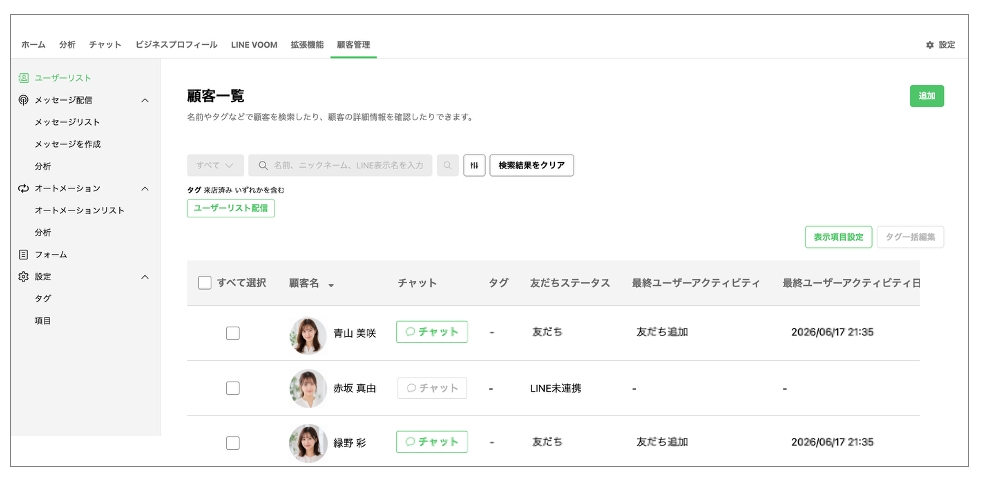Click 赤坂 真由's profile photo
Image resolution: width=981 pixels, height=480 pixels.
tap(308, 389)
